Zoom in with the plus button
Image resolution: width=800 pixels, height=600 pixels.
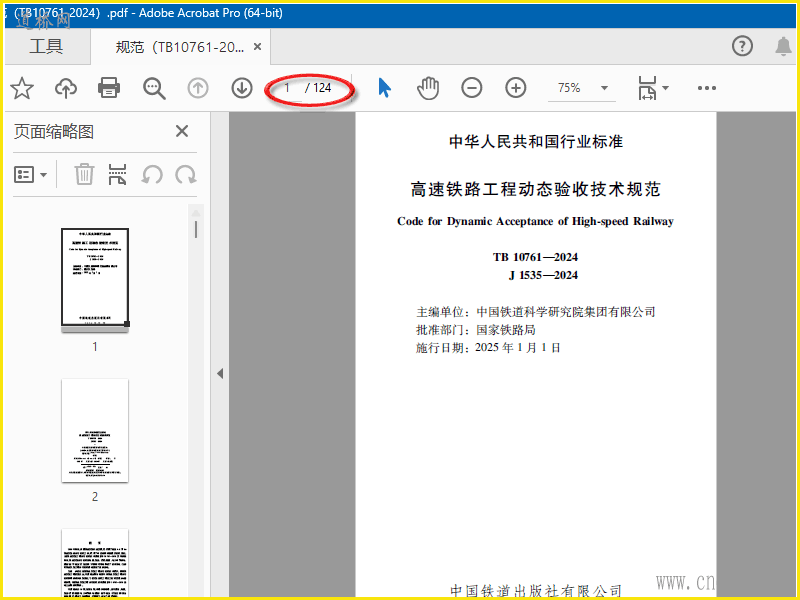point(516,88)
